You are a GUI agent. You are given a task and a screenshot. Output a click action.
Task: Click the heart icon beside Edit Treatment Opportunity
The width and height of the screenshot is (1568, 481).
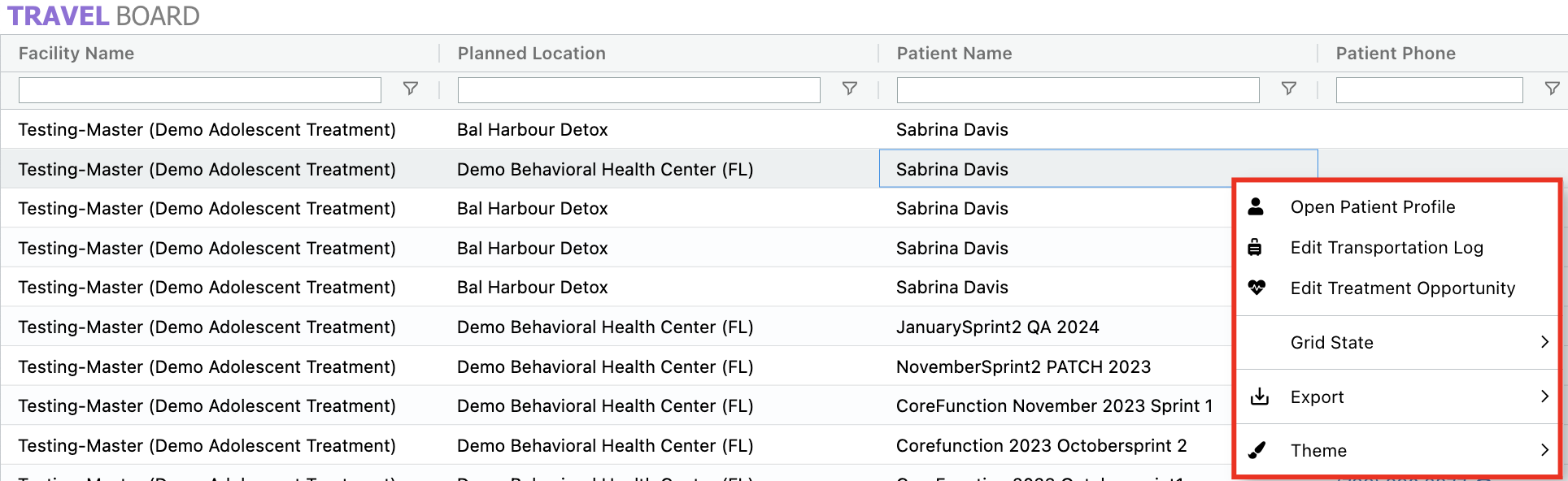coord(1257,288)
